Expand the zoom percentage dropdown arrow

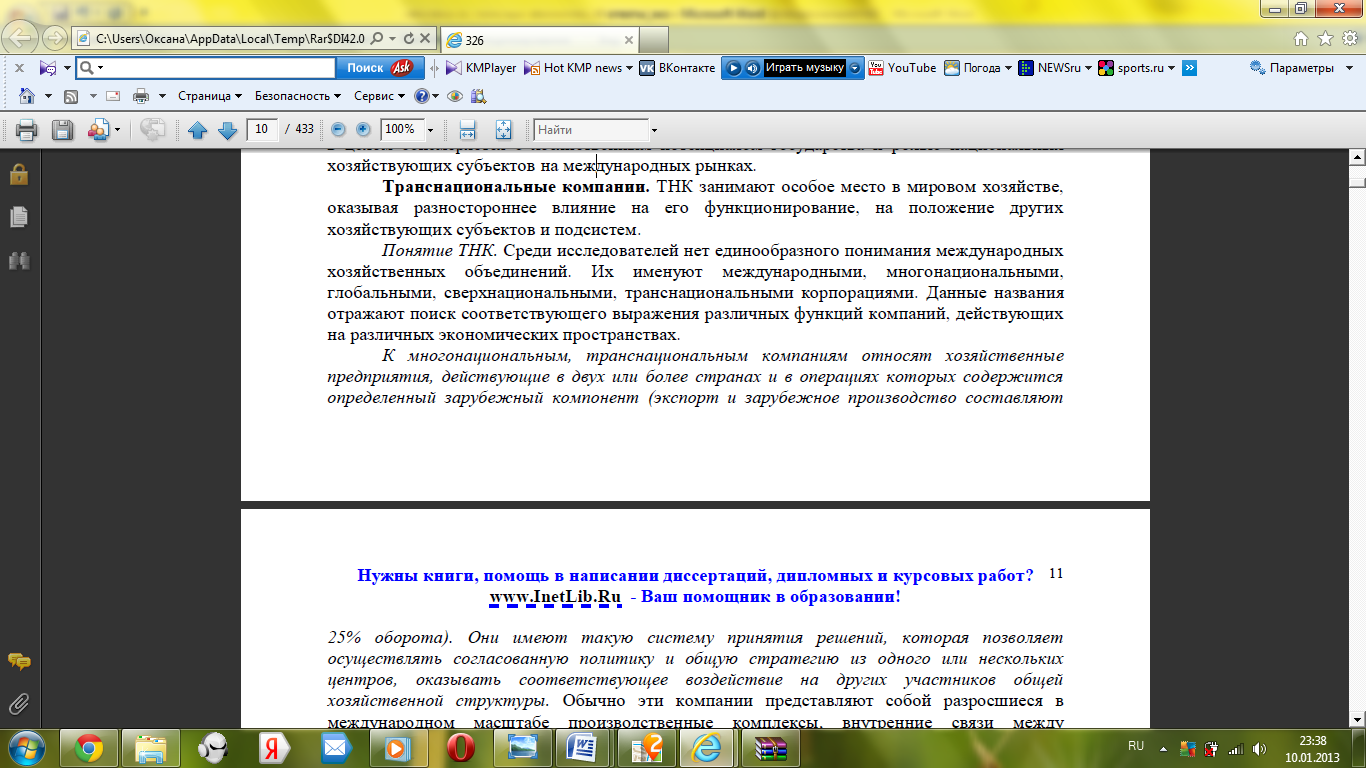(431, 130)
